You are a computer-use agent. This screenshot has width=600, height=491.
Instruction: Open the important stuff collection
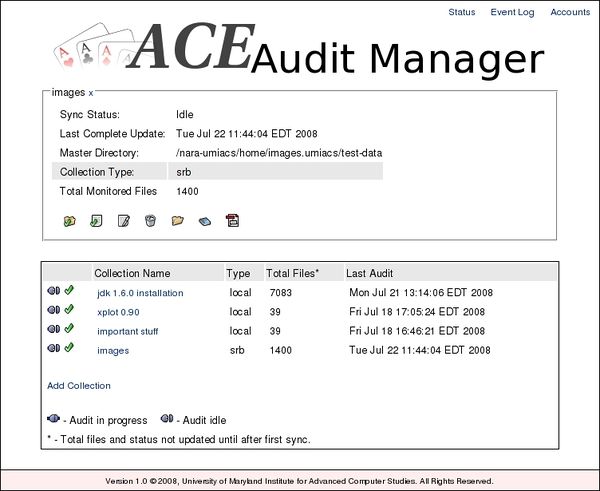(x=127, y=331)
